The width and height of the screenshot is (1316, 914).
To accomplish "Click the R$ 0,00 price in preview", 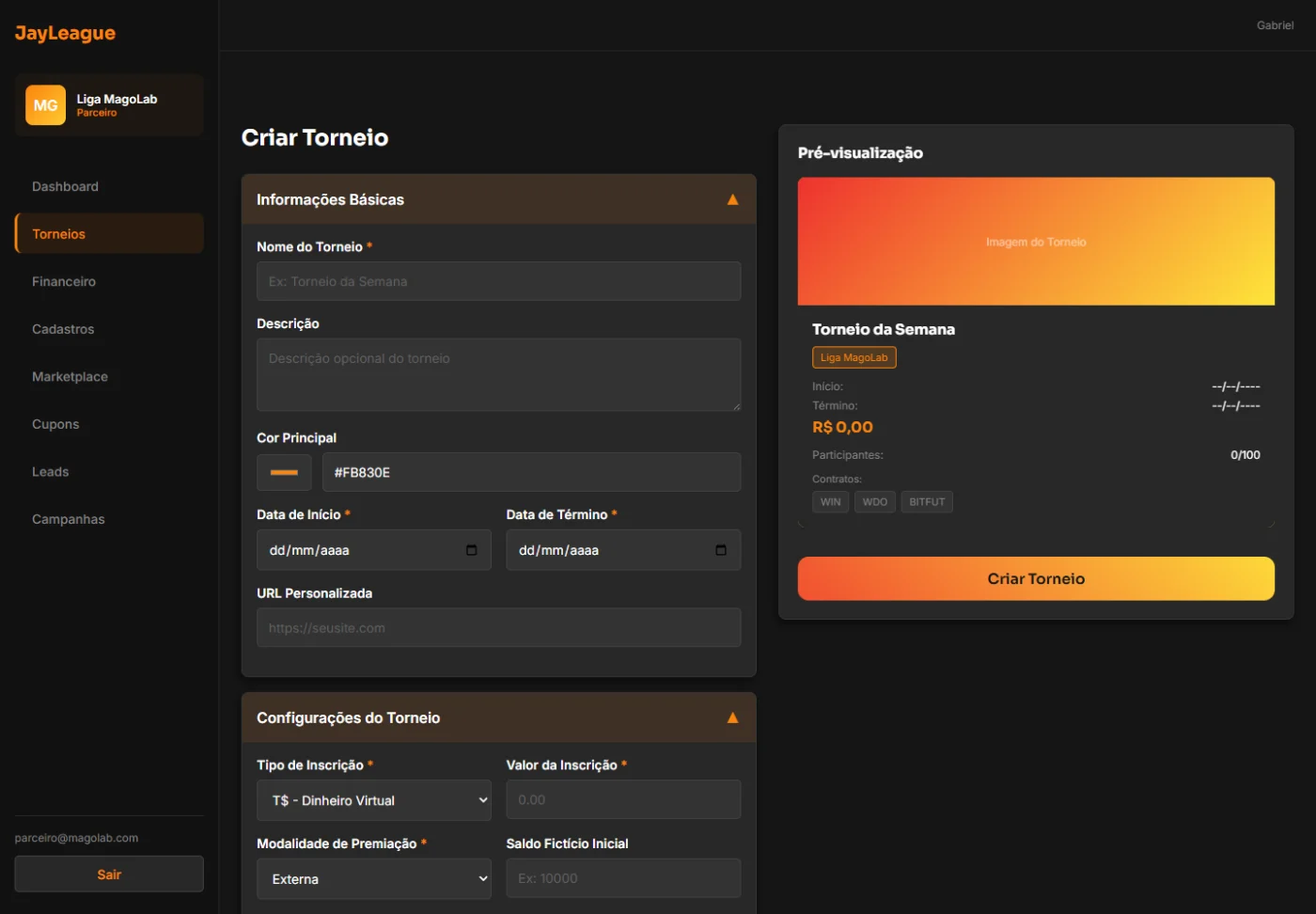I will click(x=842, y=427).
